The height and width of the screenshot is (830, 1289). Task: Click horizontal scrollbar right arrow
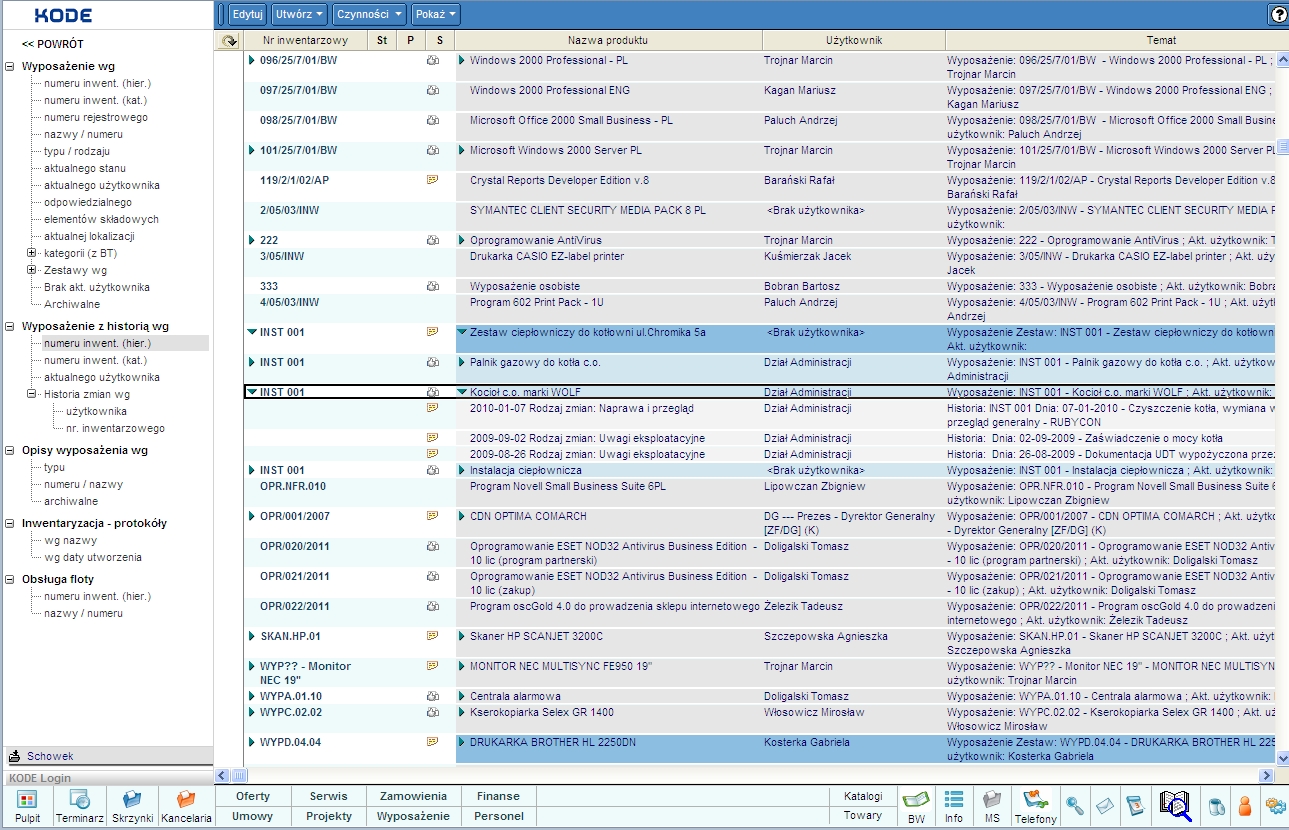pos(1267,775)
